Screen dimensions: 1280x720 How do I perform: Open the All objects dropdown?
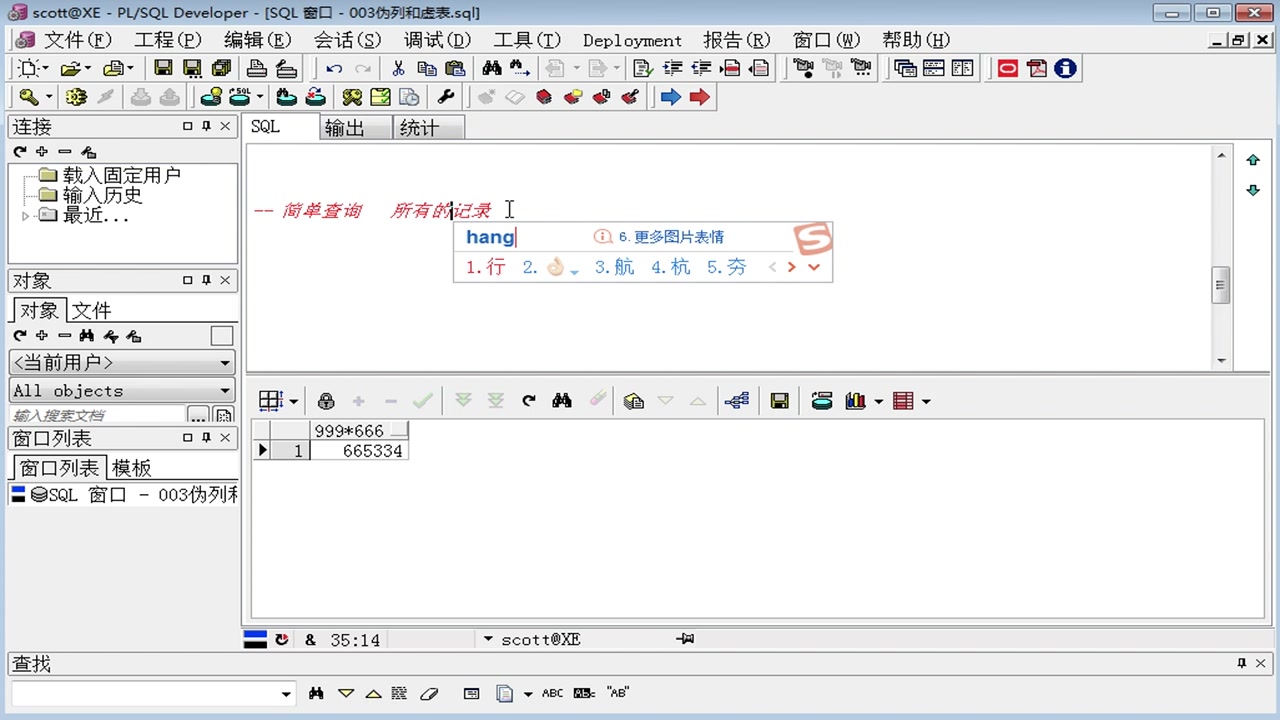click(225, 391)
